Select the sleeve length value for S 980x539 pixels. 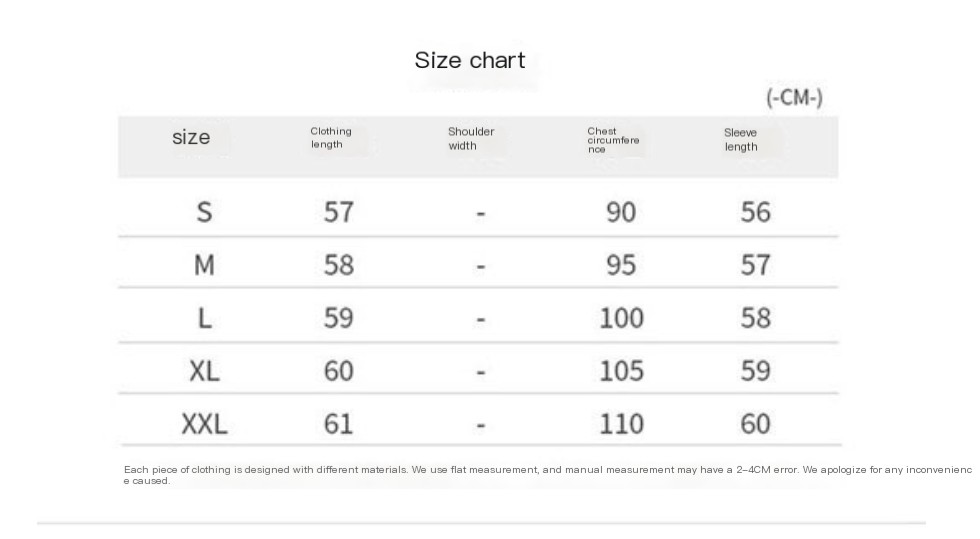click(755, 212)
